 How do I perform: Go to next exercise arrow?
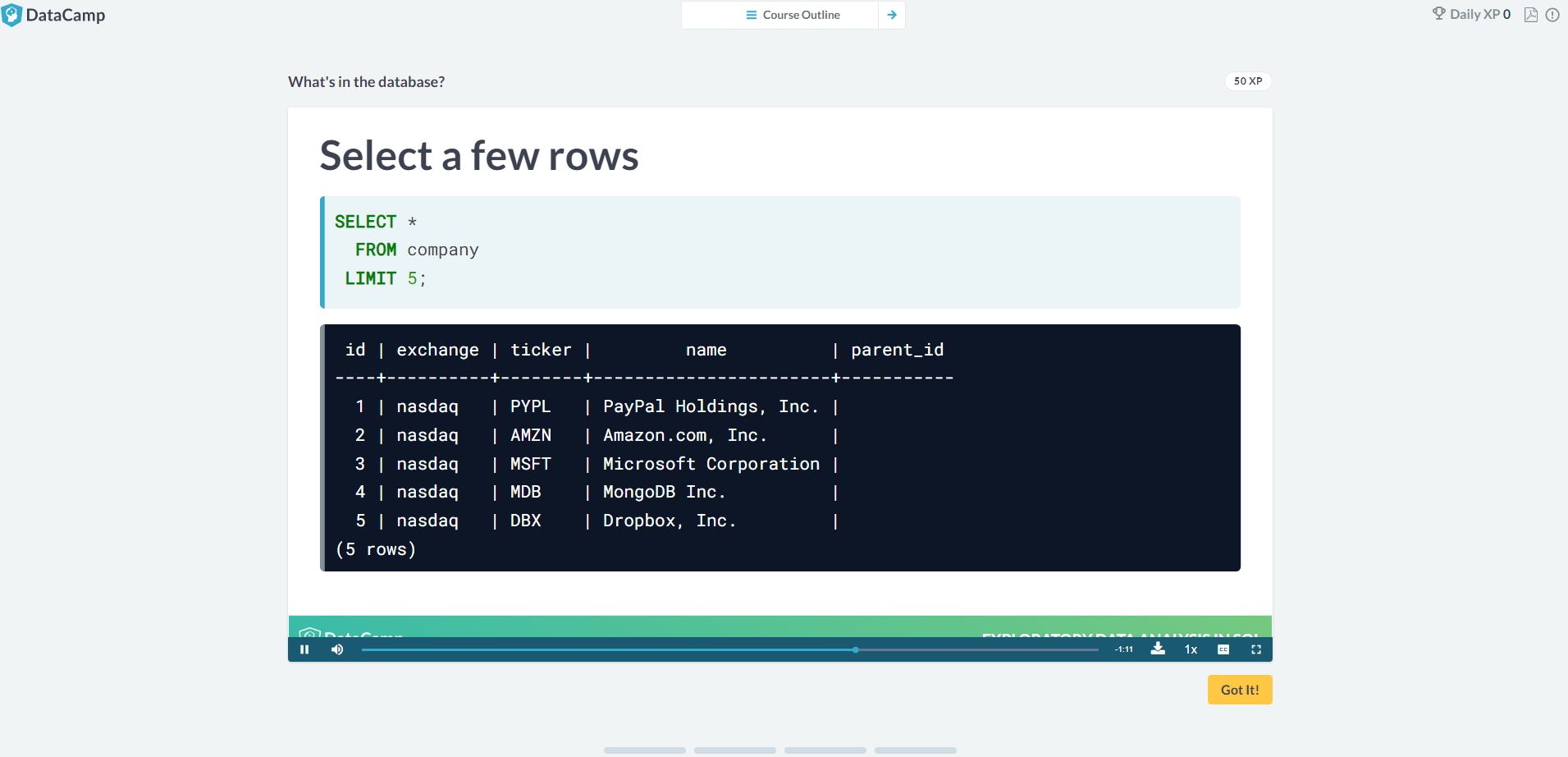point(892,15)
